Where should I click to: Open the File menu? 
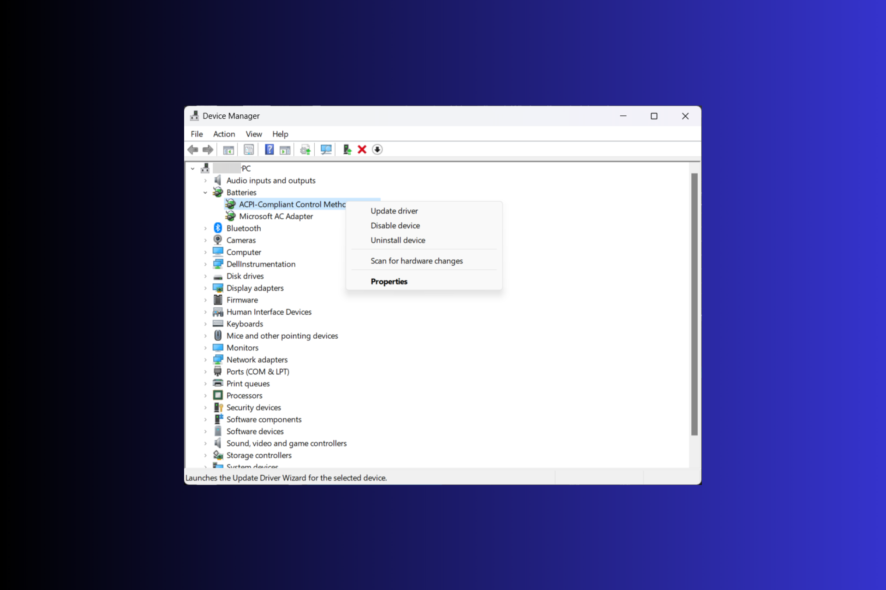click(x=197, y=134)
